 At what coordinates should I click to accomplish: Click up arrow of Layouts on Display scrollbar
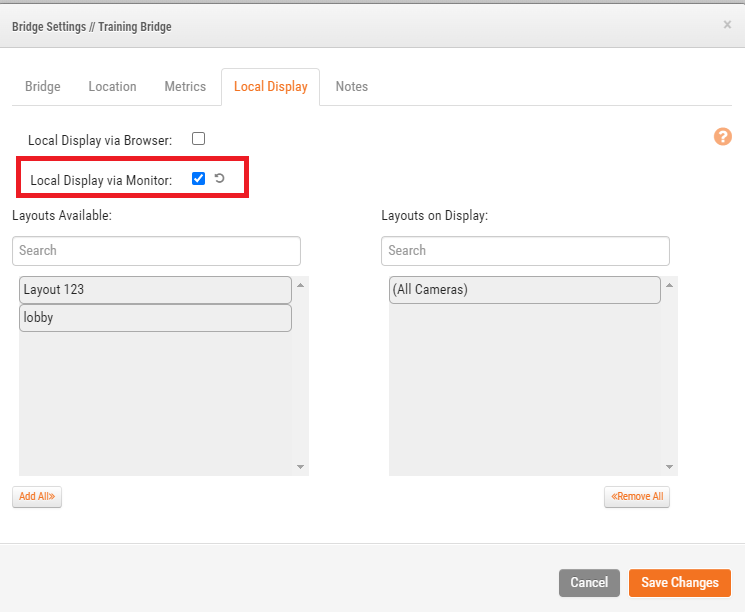click(x=669, y=285)
